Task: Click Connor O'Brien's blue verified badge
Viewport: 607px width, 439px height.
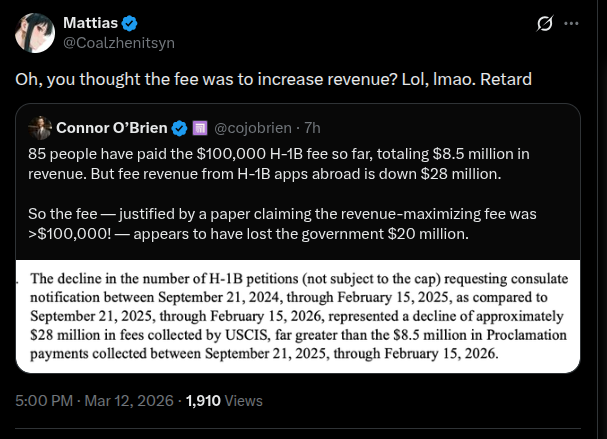Action: point(179,128)
